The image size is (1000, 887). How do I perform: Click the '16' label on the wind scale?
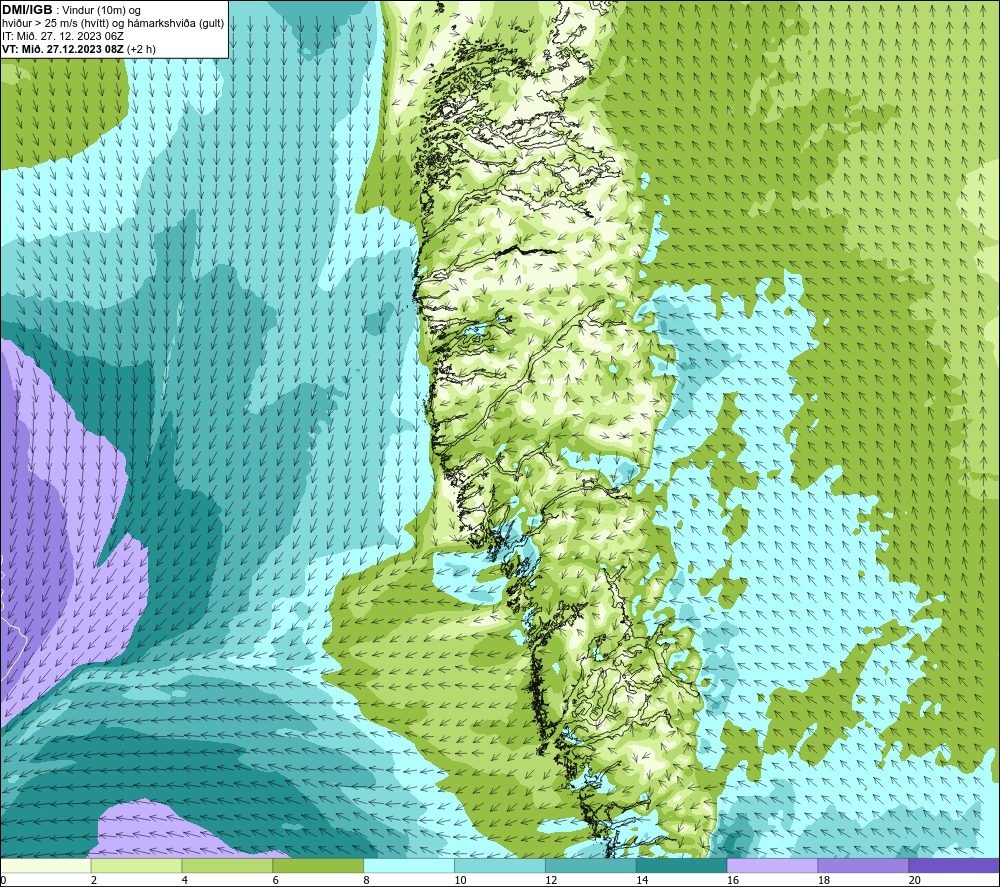(x=733, y=880)
